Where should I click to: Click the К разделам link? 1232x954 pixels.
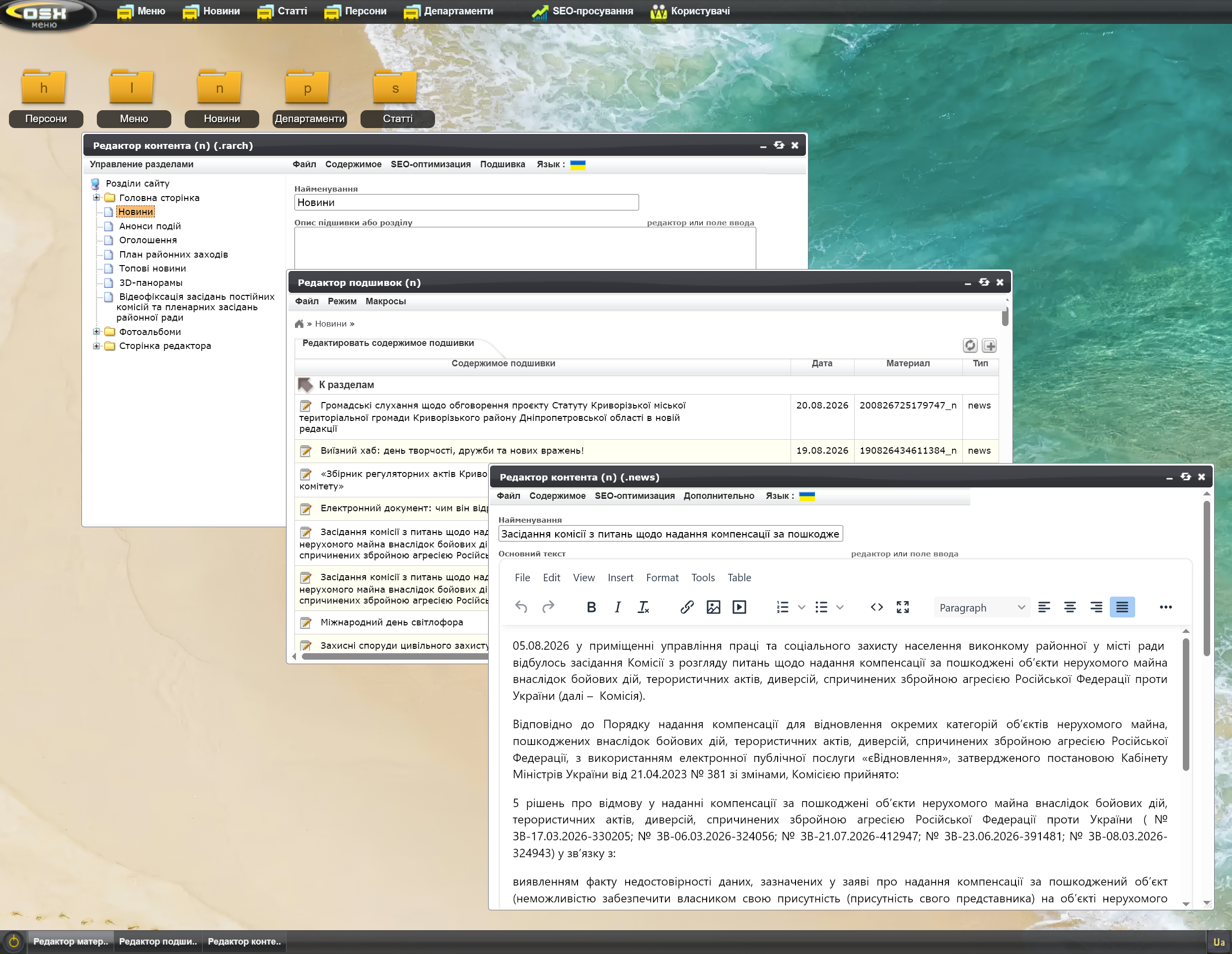pyautogui.click(x=346, y=385)
